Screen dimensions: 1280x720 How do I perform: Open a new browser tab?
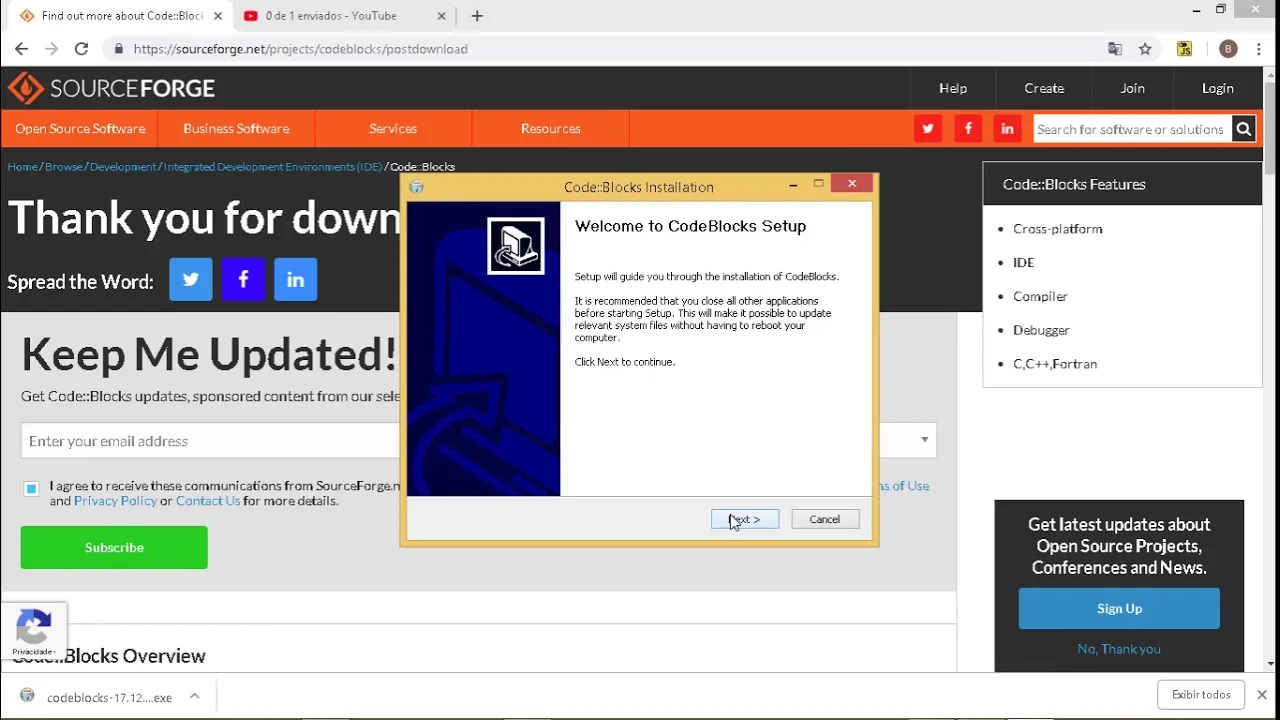(x=477, y=16)
